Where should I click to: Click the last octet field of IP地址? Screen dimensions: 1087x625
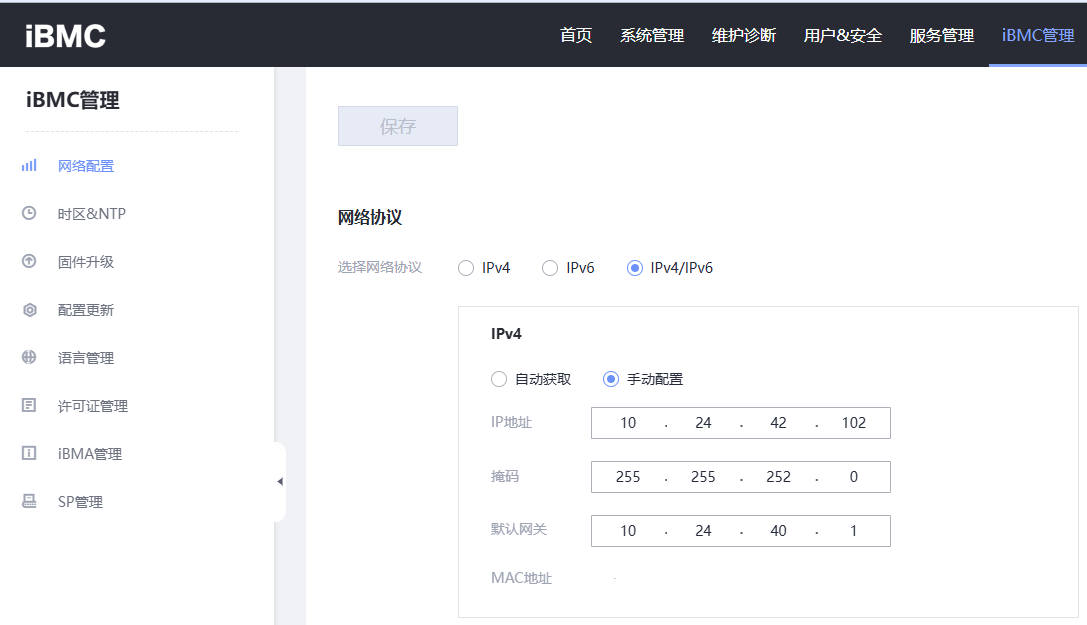853,423
